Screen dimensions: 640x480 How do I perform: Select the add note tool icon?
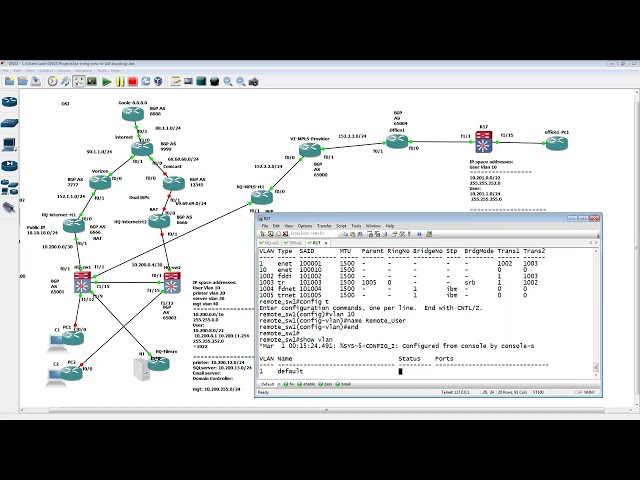[176, 82]
